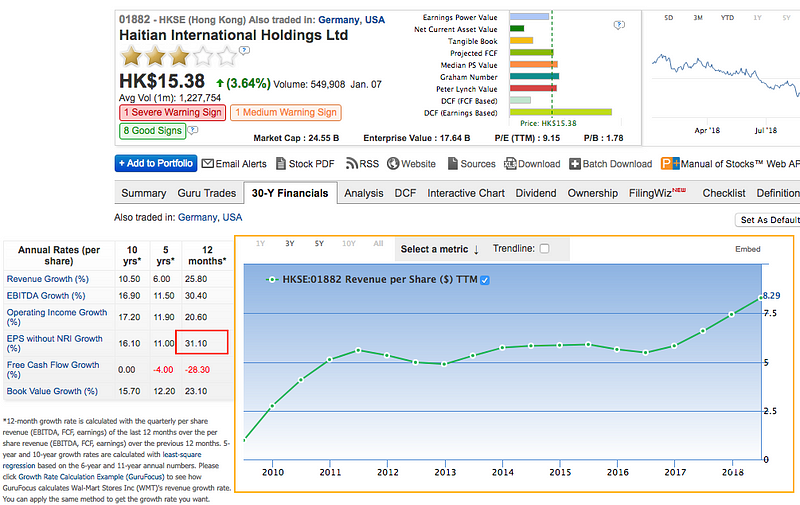Open the Checklist tab
This screenshot has width=800, height=505.
click(x=723, y=193)
